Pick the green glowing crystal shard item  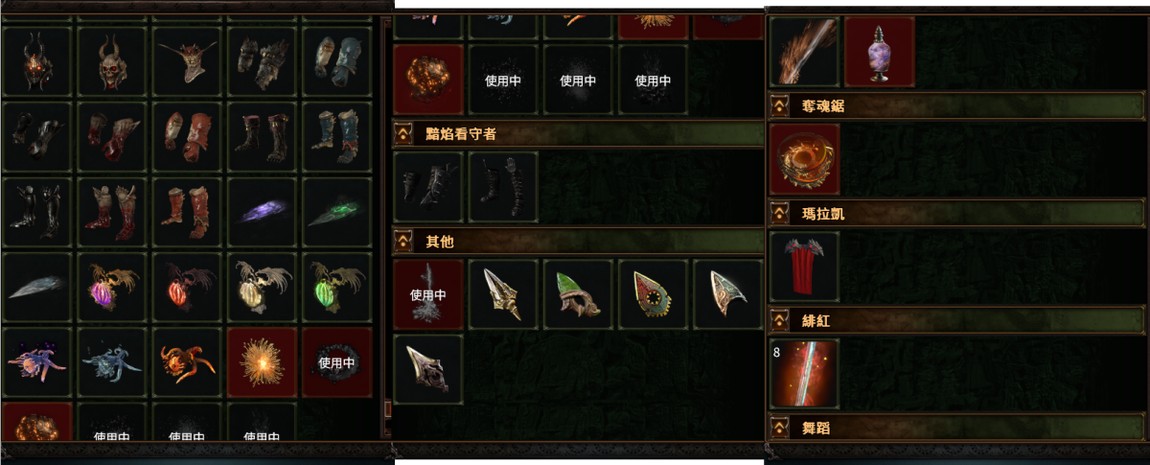point(337,212)
